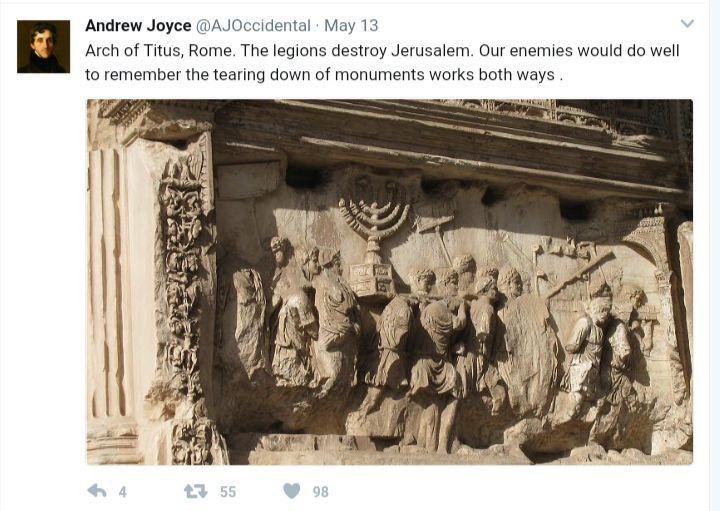This screenshot has width=720, height=511.
Task: Open the tweet options chevron menu
Action: point(687,23)
